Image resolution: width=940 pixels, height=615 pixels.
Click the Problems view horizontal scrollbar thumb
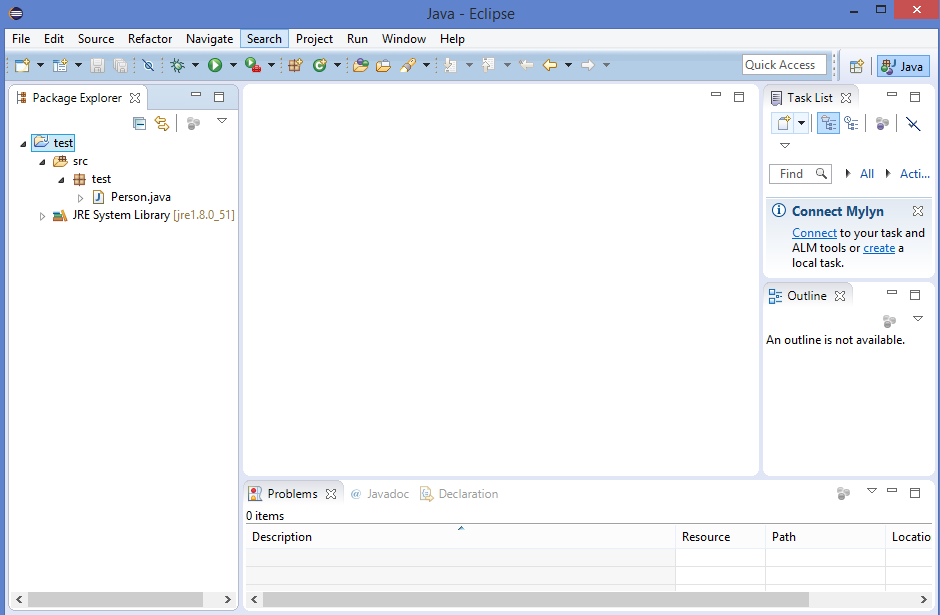[x=535, y=599]
